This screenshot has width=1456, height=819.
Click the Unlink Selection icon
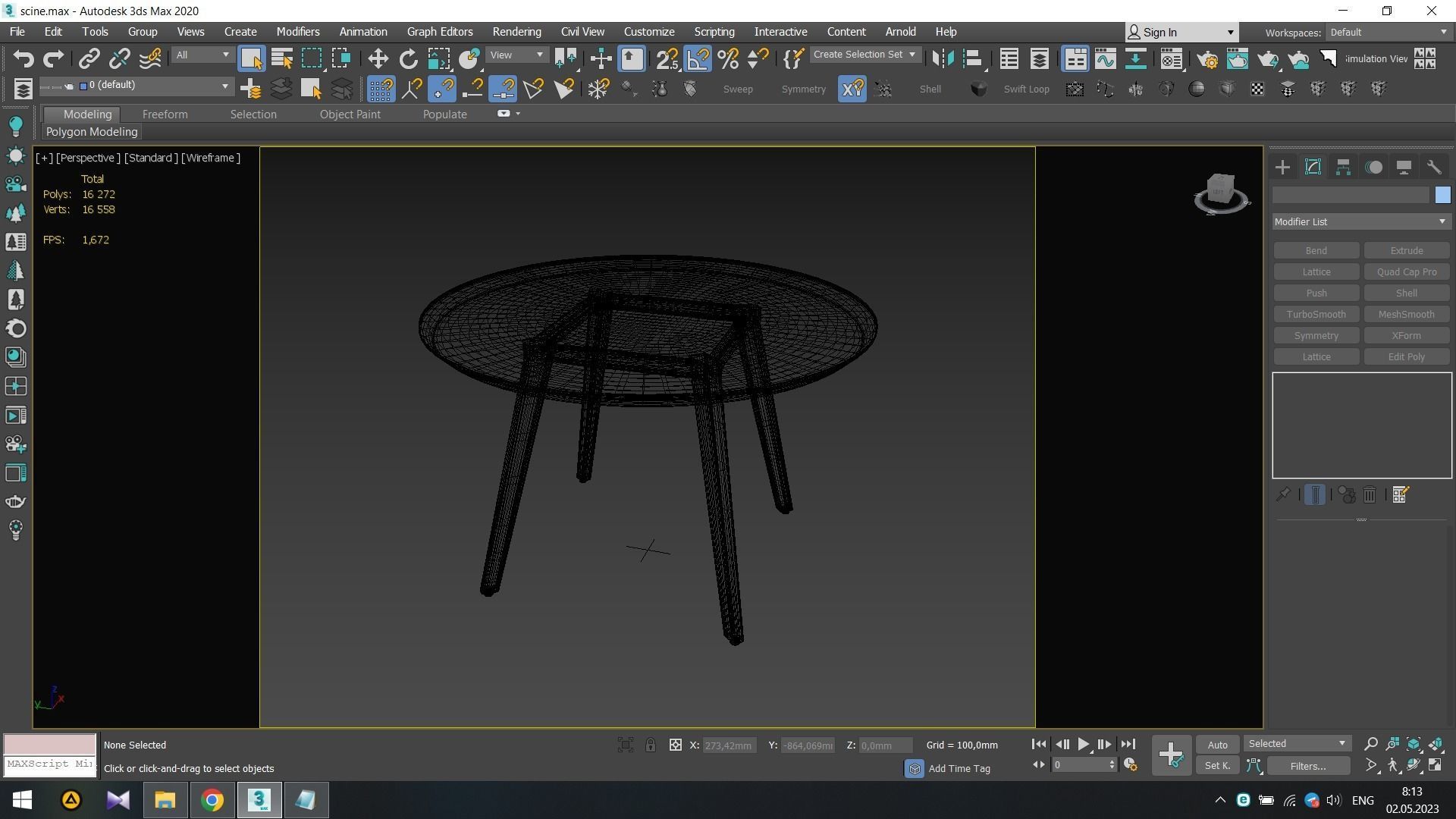[x=120, y=58]
